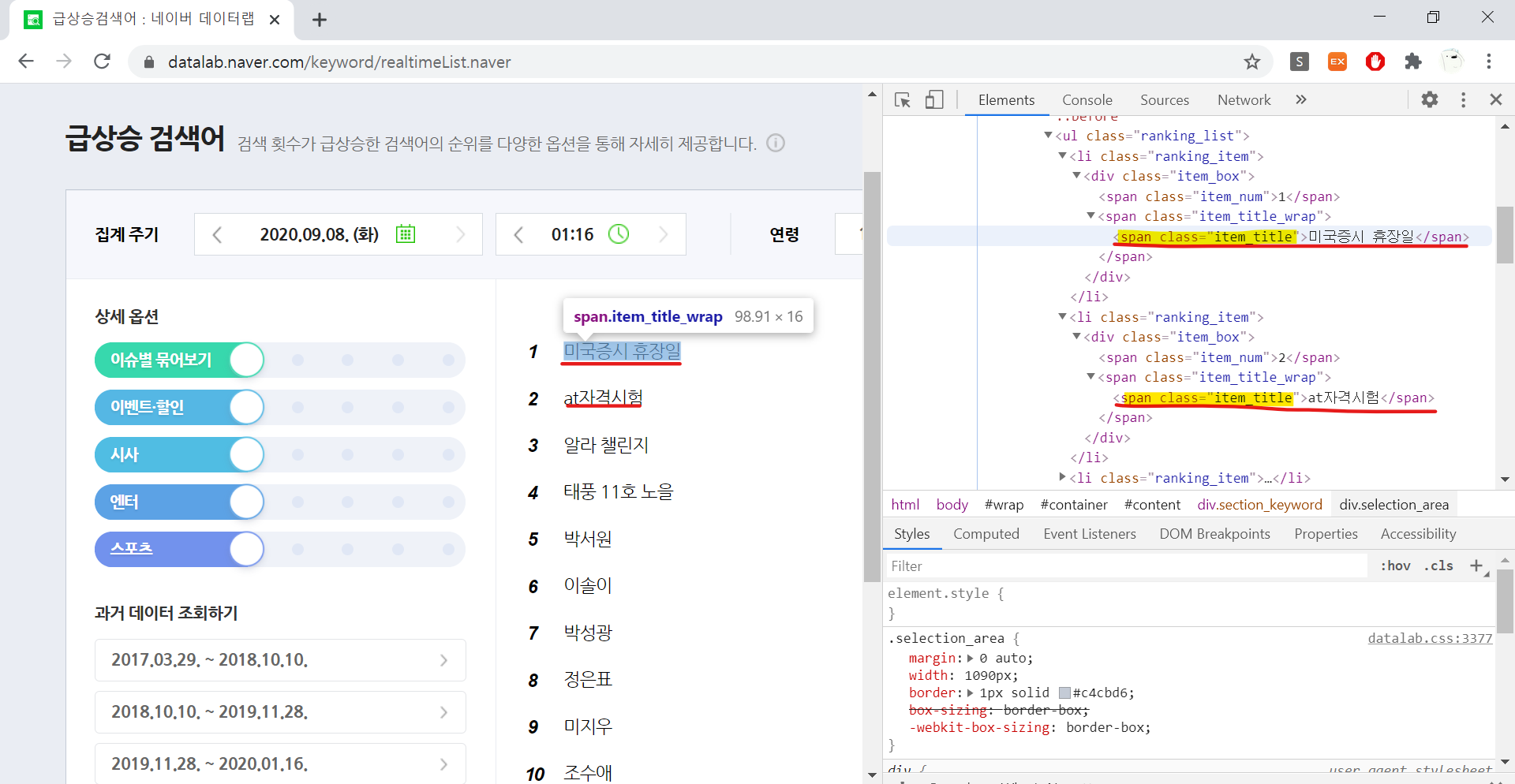Show info about 급상승 검색어
The image size is (1515, 784).
(776, 143)
